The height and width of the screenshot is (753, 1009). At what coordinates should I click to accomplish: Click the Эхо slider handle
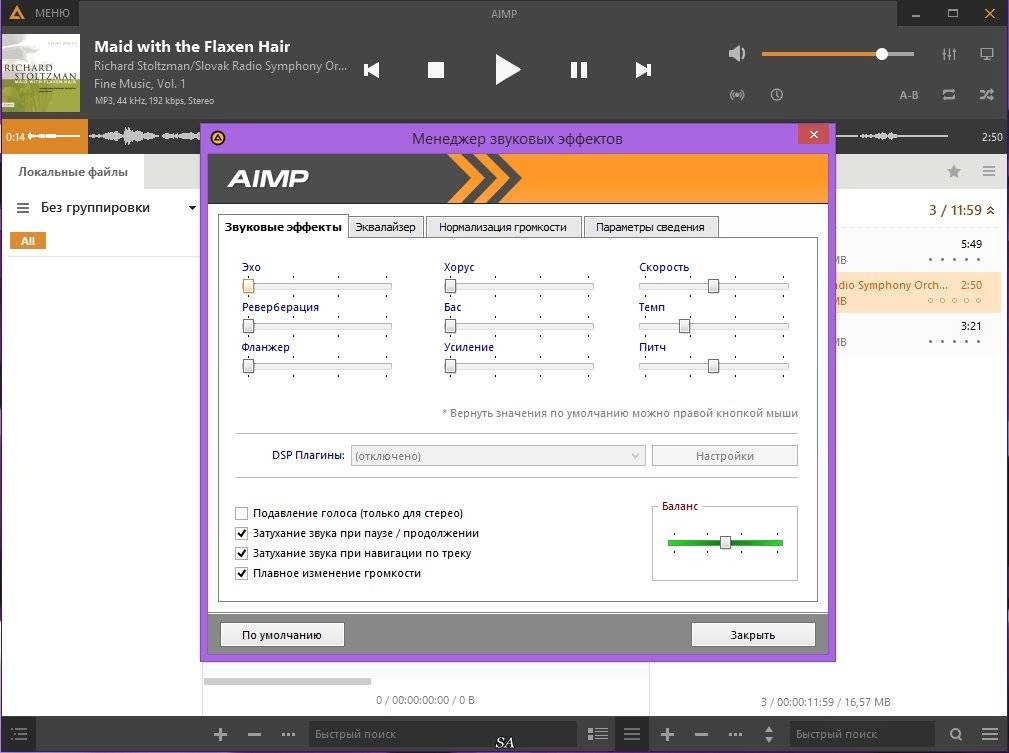tap(248, 286)
